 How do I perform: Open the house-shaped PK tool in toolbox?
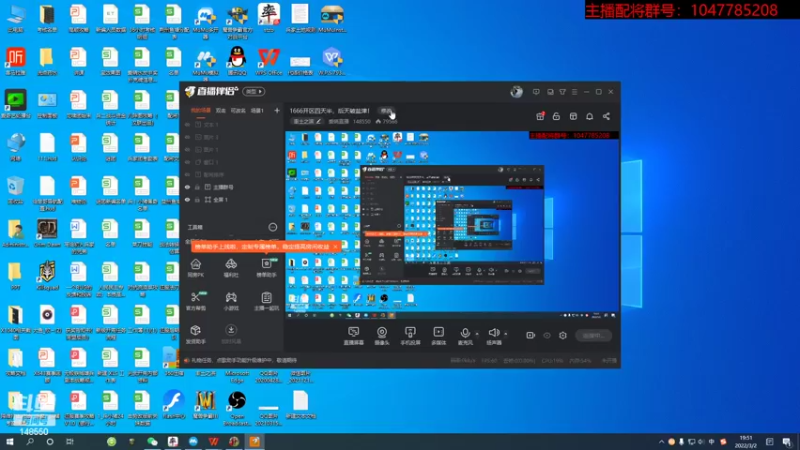196,267
